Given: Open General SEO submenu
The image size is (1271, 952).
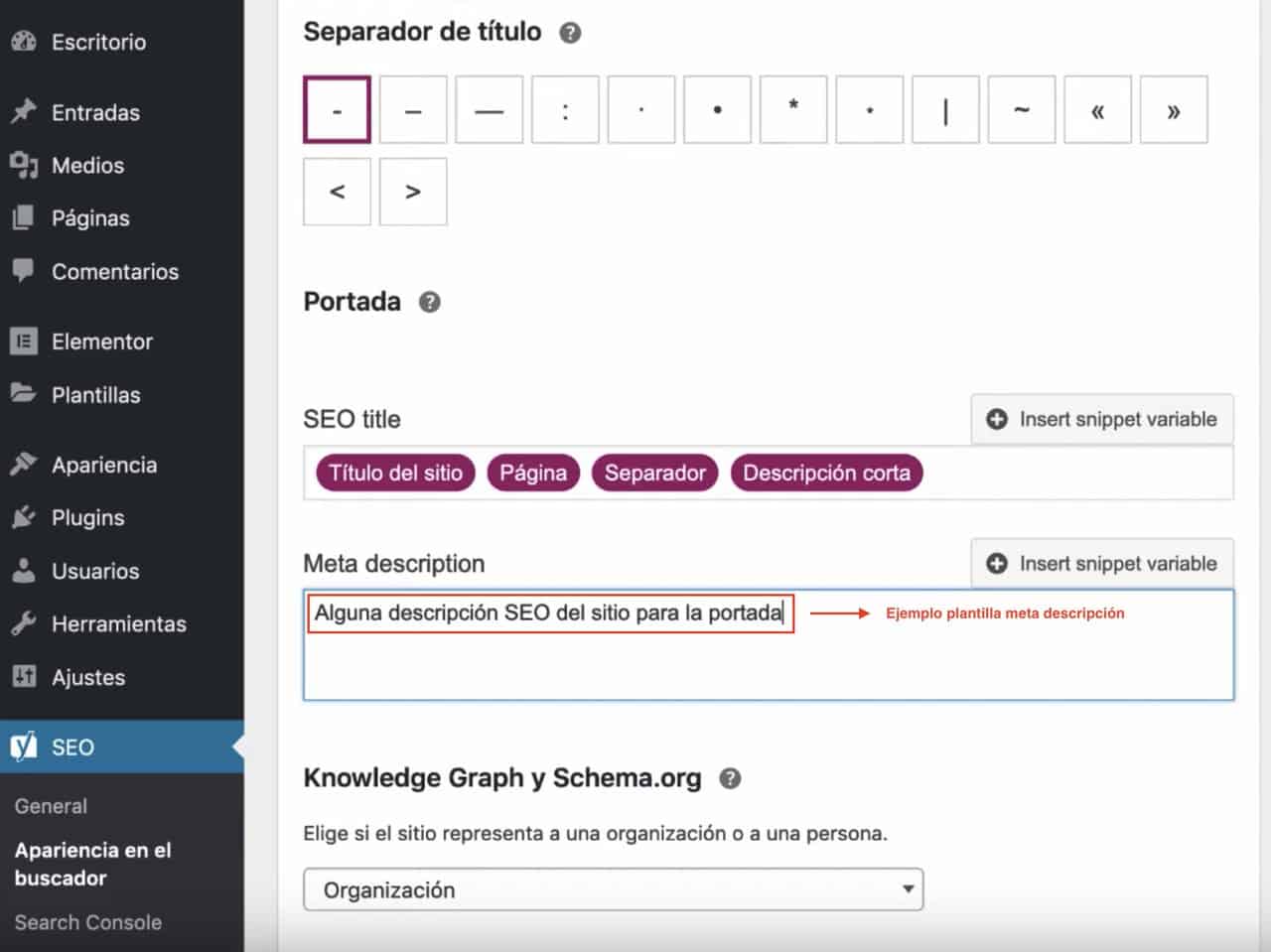Looking at the screenshot, I should click(51, 806).
